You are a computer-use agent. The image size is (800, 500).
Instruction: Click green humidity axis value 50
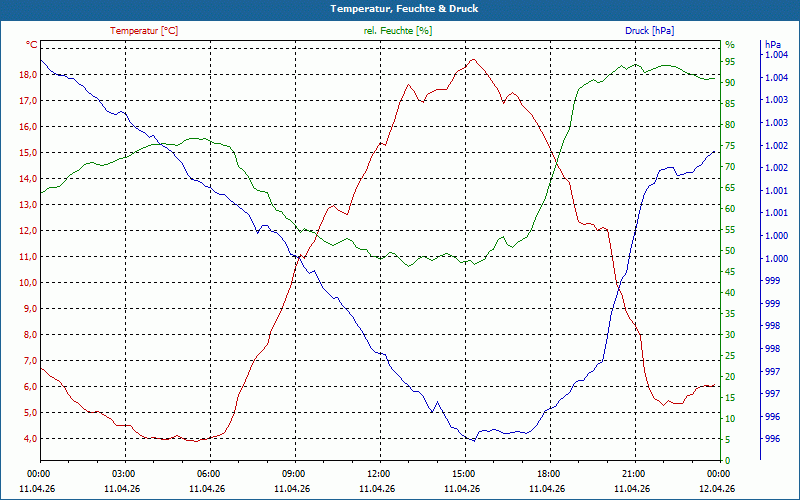point(730,251)
